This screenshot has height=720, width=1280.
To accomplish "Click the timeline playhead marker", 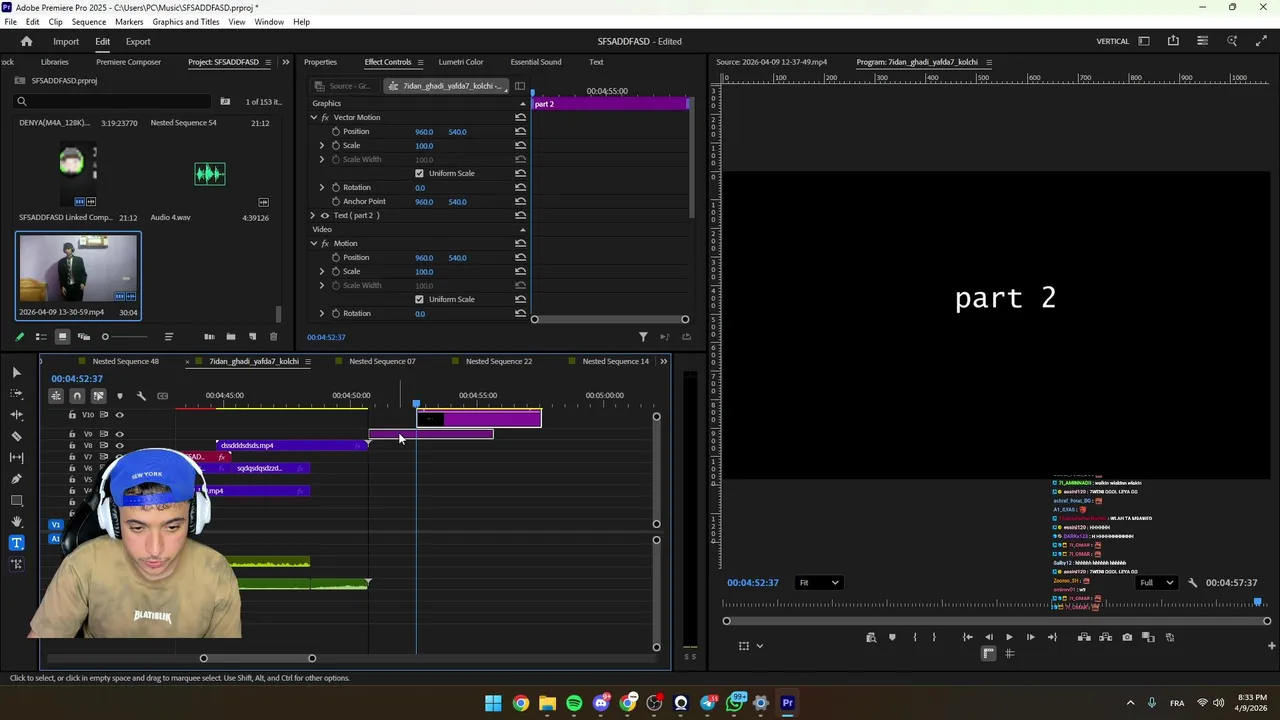I will point(416,403).
